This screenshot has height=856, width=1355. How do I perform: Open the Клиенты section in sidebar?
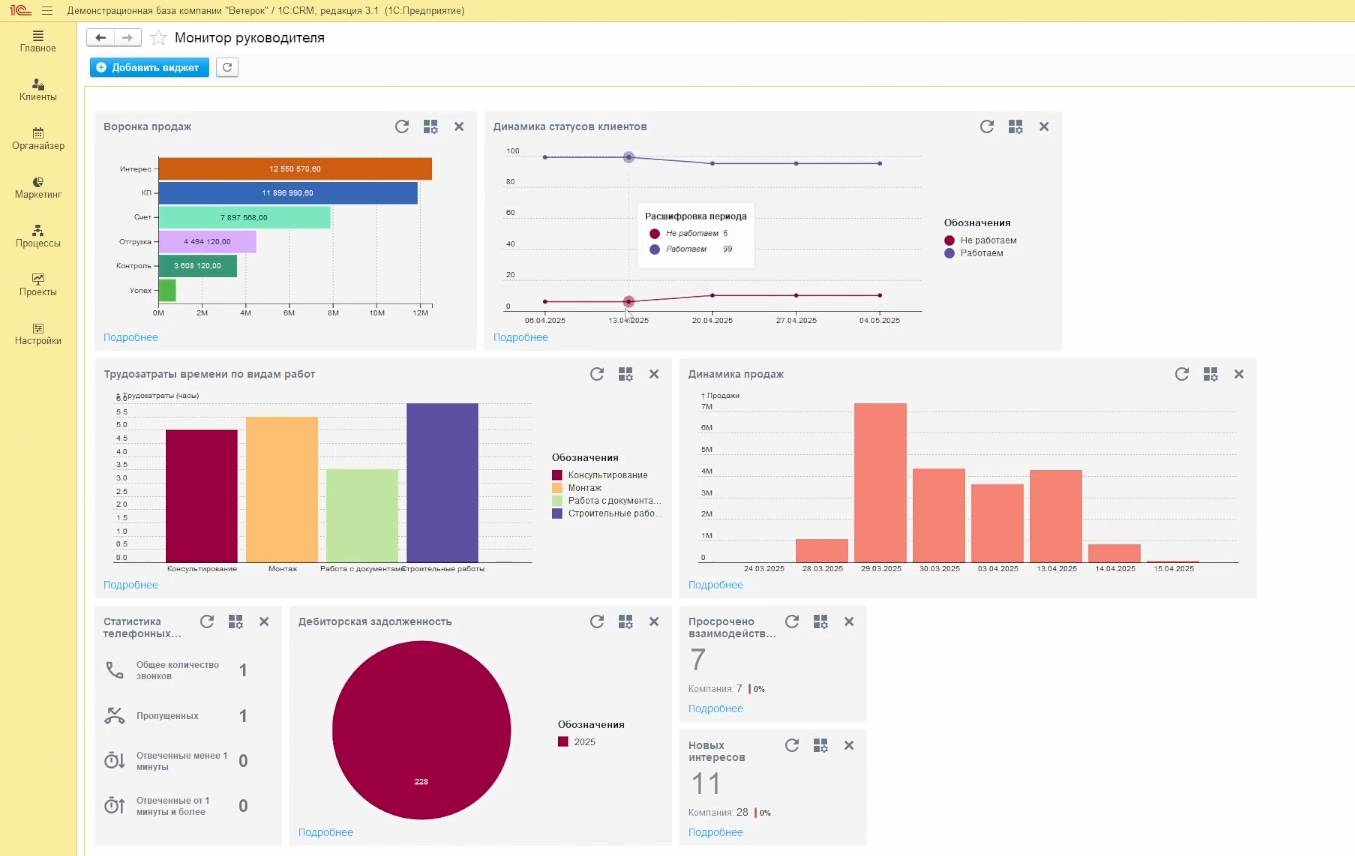[x=38, y=90]
